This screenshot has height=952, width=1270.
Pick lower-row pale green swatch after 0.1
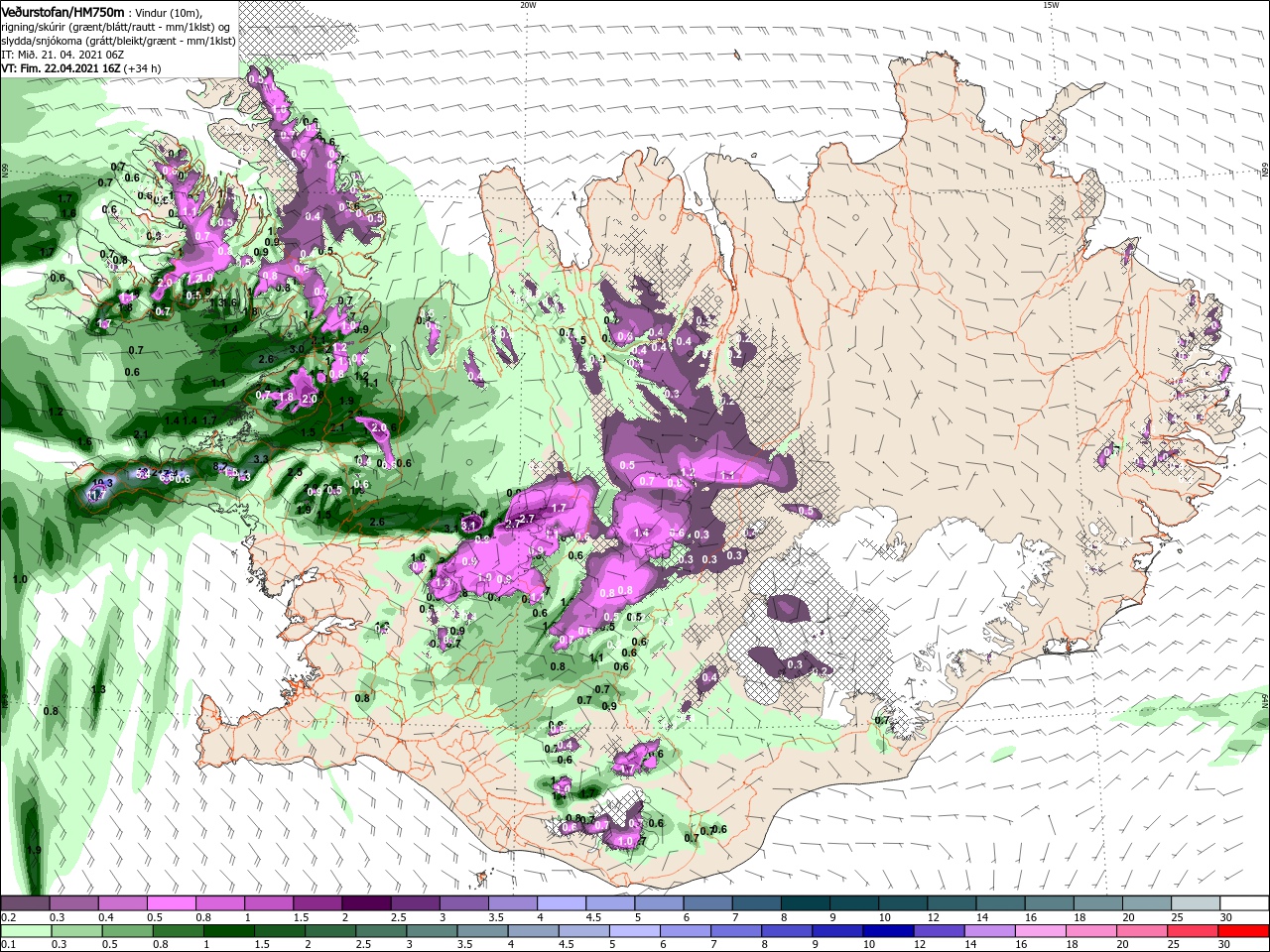25,931
